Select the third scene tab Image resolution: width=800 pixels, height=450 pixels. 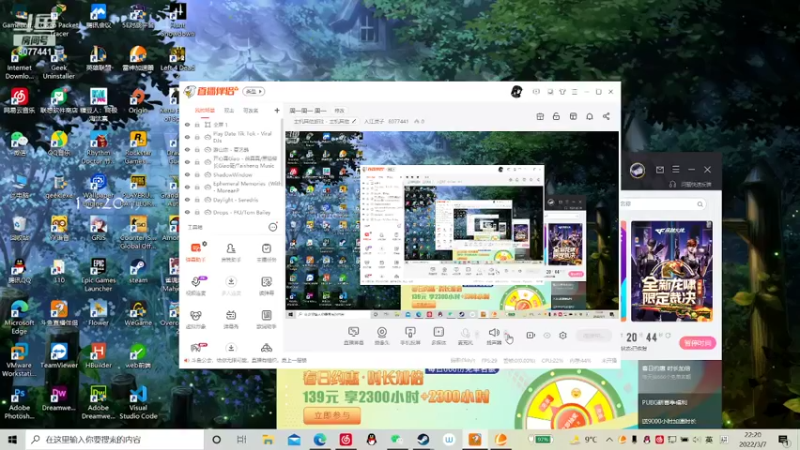click(x=251, y=110)
